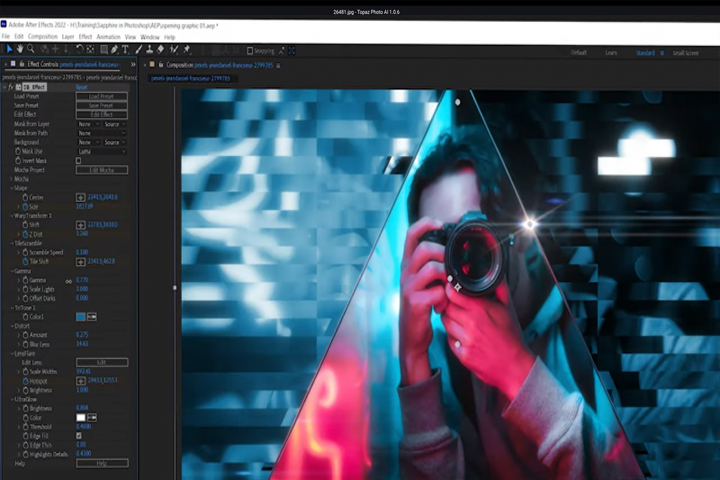Click the Edit Lens button
The image size is (720, 480).
click(101, 362)
